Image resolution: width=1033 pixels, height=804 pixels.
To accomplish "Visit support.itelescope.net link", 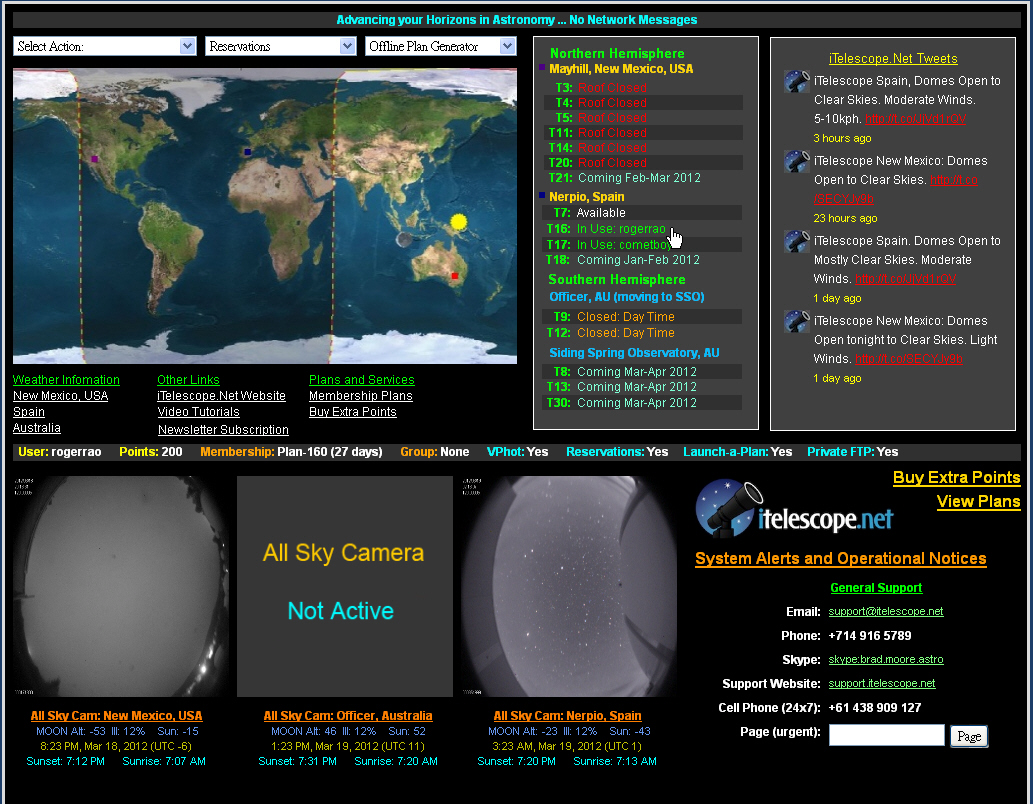I will [882, 683].
